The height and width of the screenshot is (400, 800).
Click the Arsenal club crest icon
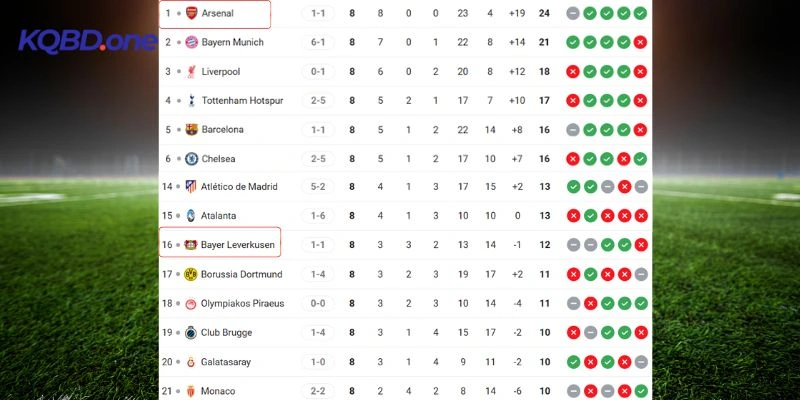[x=191, y=14]
